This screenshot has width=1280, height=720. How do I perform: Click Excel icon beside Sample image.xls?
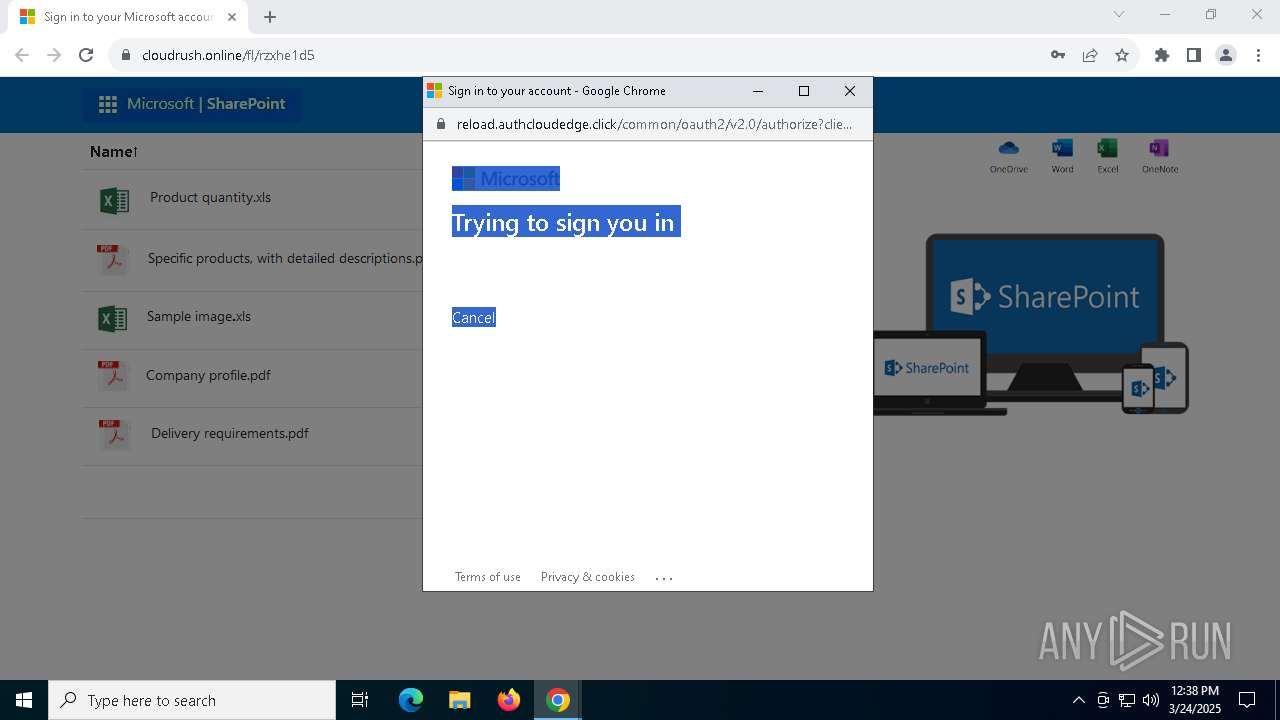113,319
